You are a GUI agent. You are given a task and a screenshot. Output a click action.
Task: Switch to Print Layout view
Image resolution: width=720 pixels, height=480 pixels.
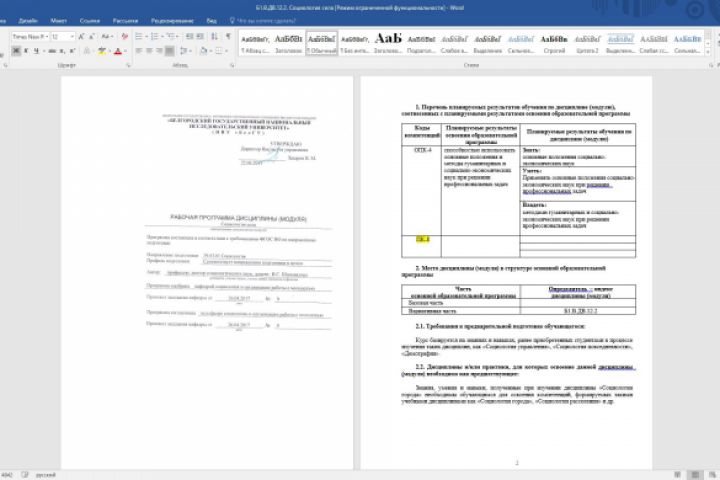pyautogui.click(x=695, y=475)
